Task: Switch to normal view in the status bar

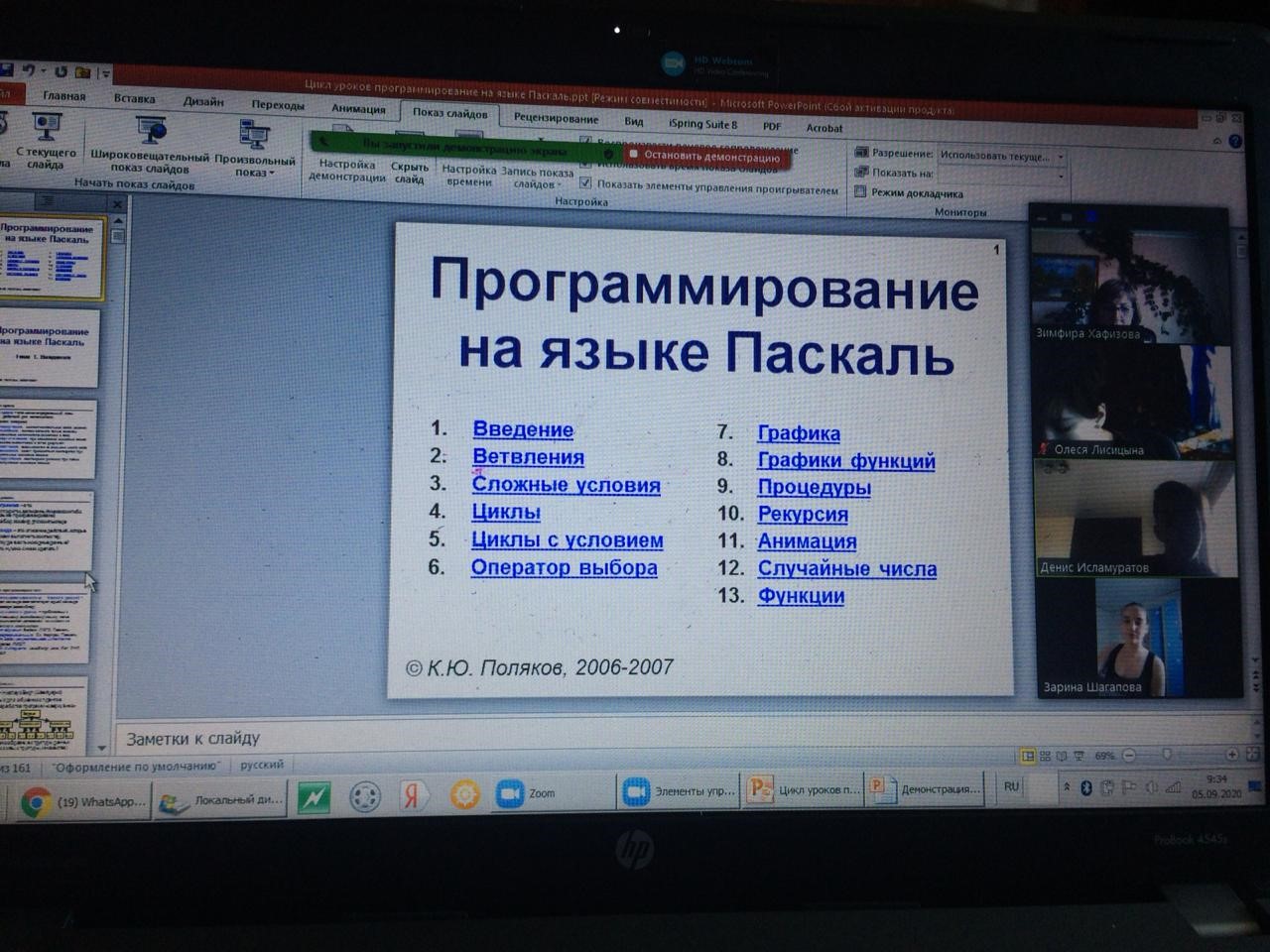Action: click(x=1028, y=757)
